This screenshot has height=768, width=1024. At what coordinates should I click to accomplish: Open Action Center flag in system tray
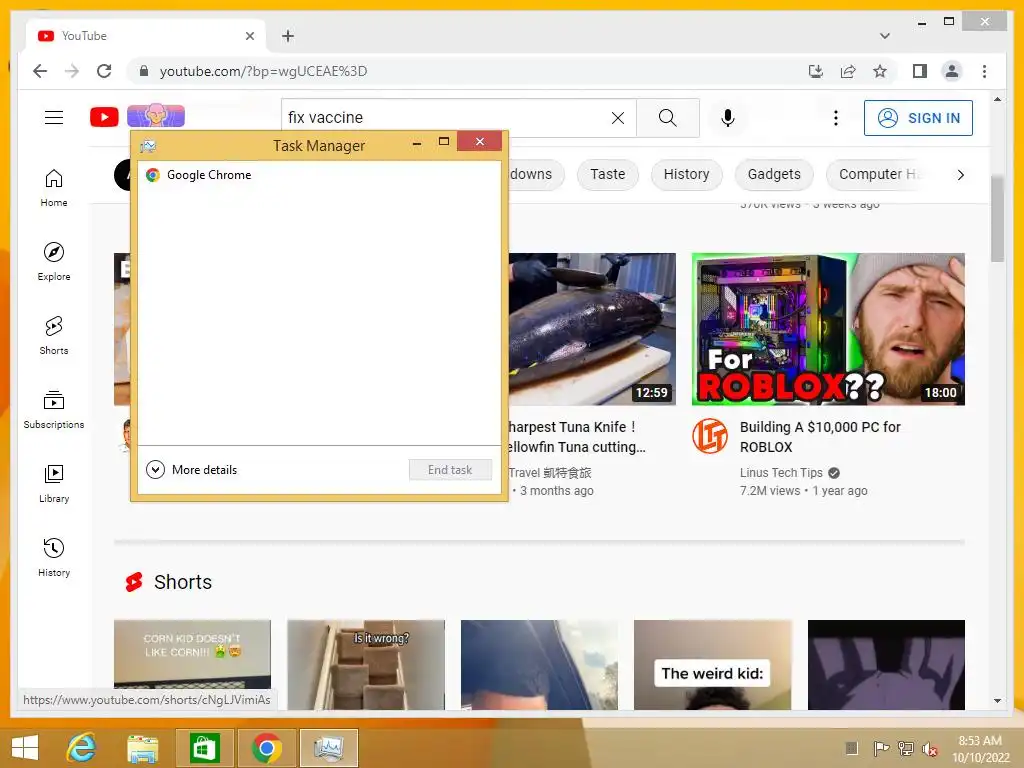(881, 748)
